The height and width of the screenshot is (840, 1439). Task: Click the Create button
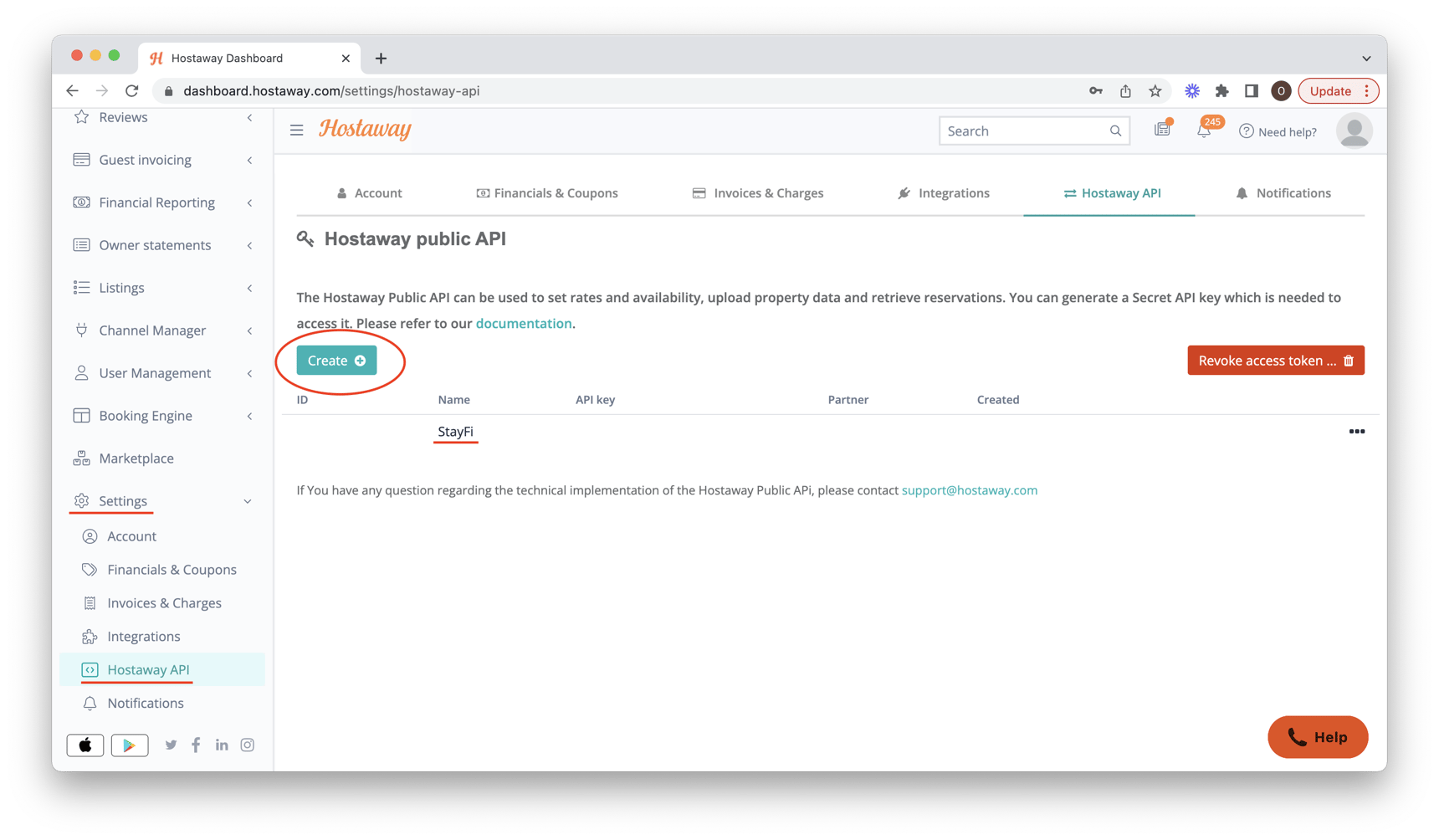335,360
